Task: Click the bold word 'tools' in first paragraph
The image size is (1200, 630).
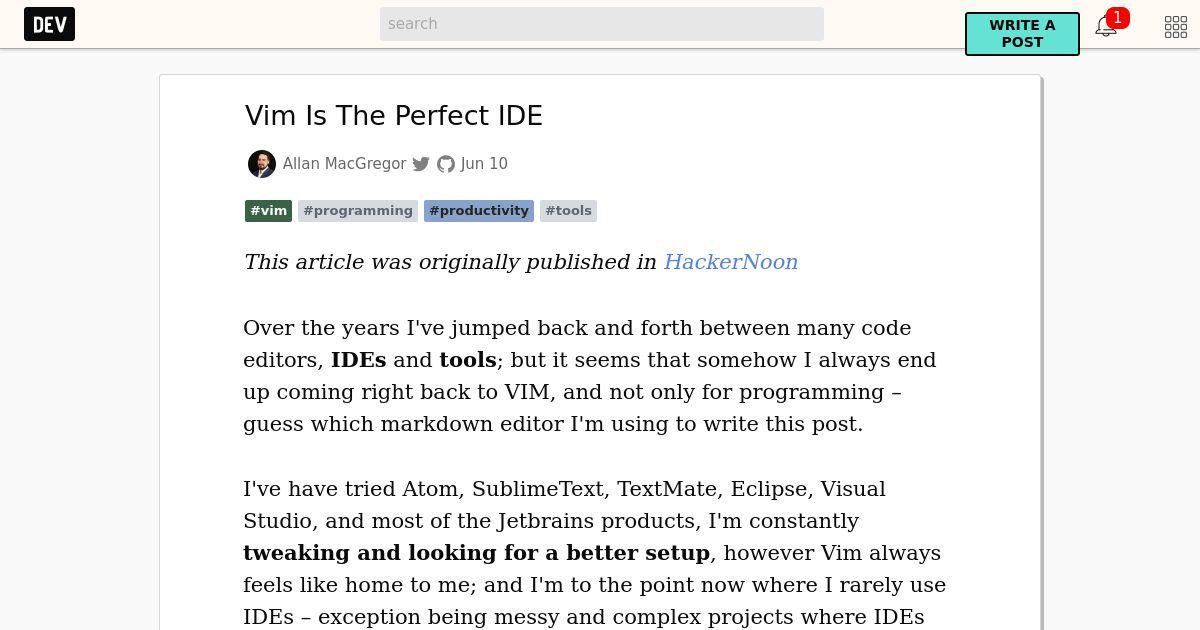Action: pos(468,360)
